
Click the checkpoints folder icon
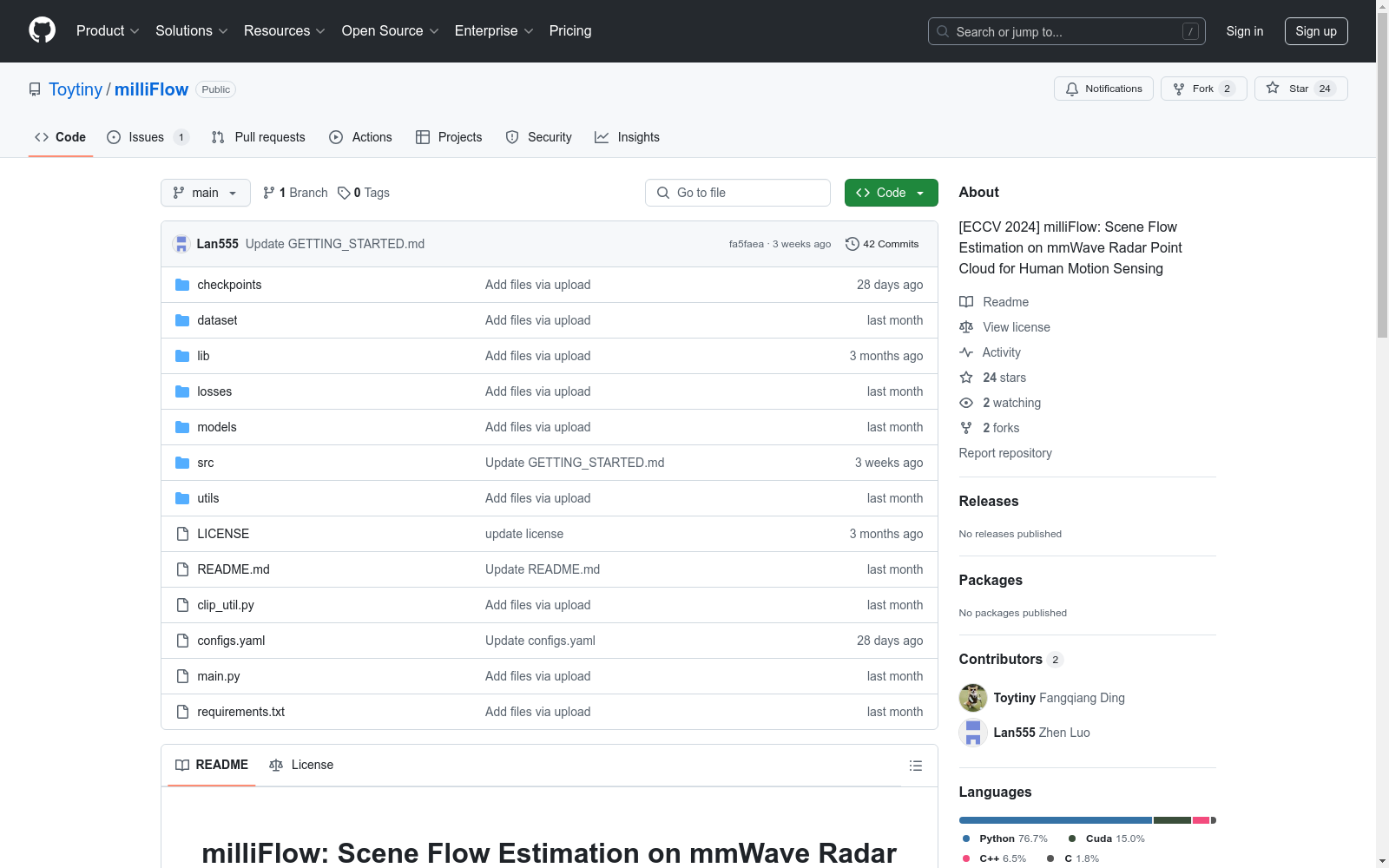(182, 285)
